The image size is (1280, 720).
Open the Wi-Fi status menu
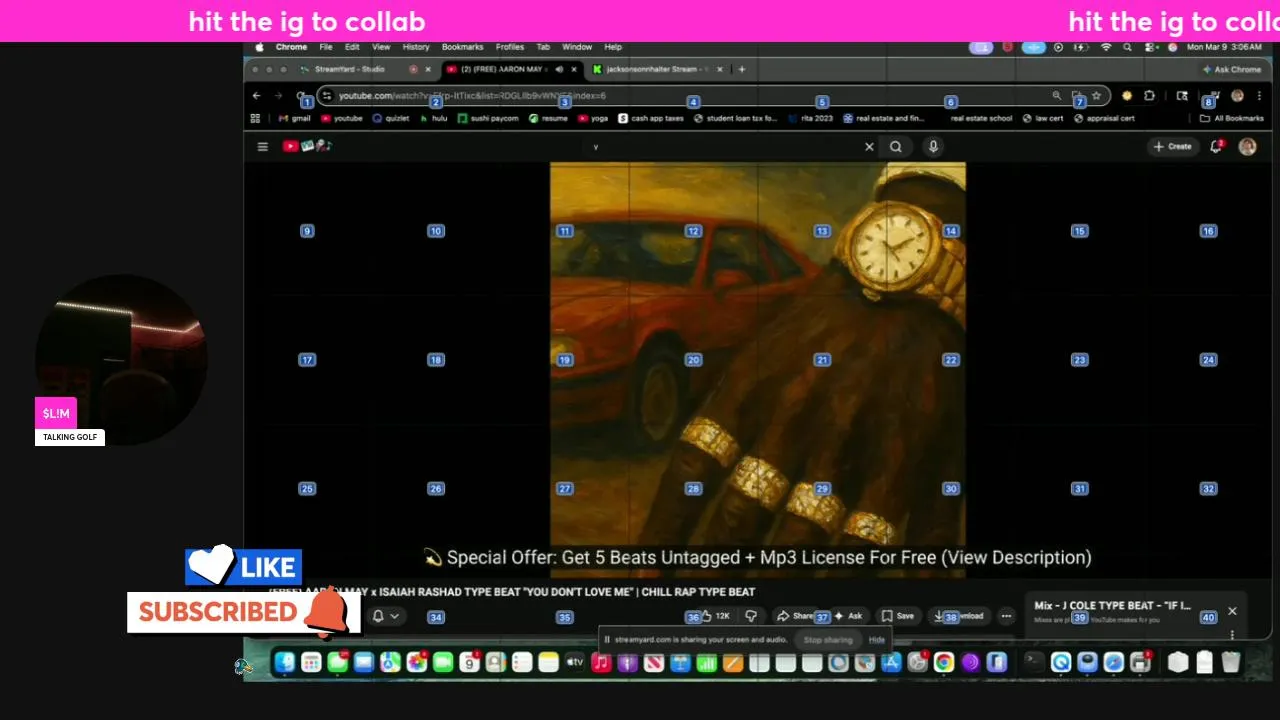coord(1106,47)
